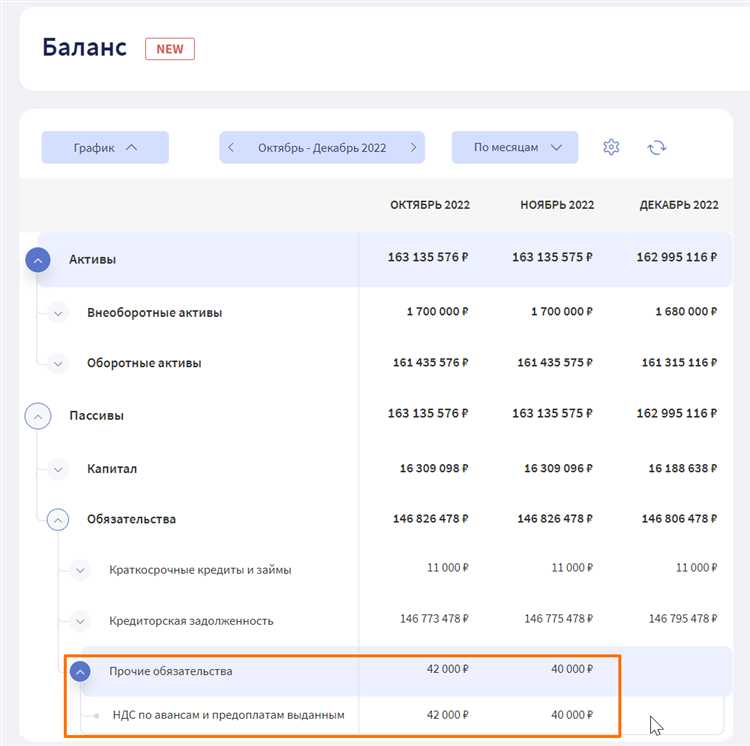
Task: Expand the Капитал row
Action: pos(58,468)
